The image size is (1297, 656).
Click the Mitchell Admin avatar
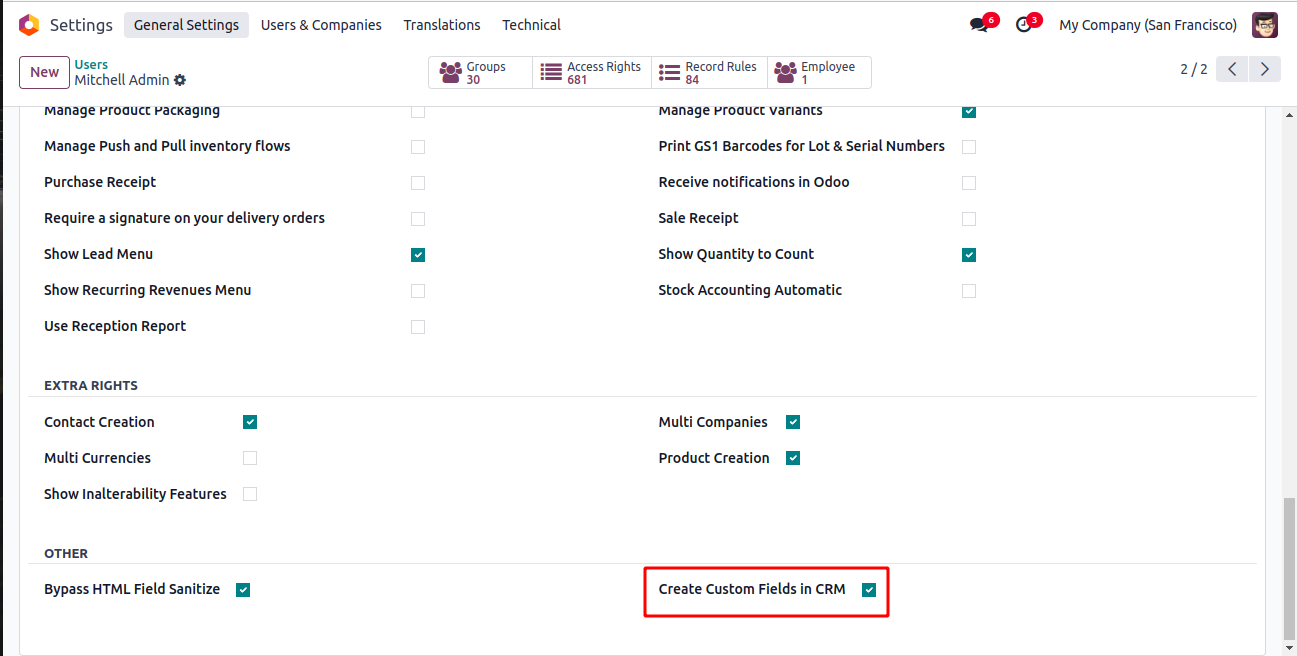pos(1264,25)
